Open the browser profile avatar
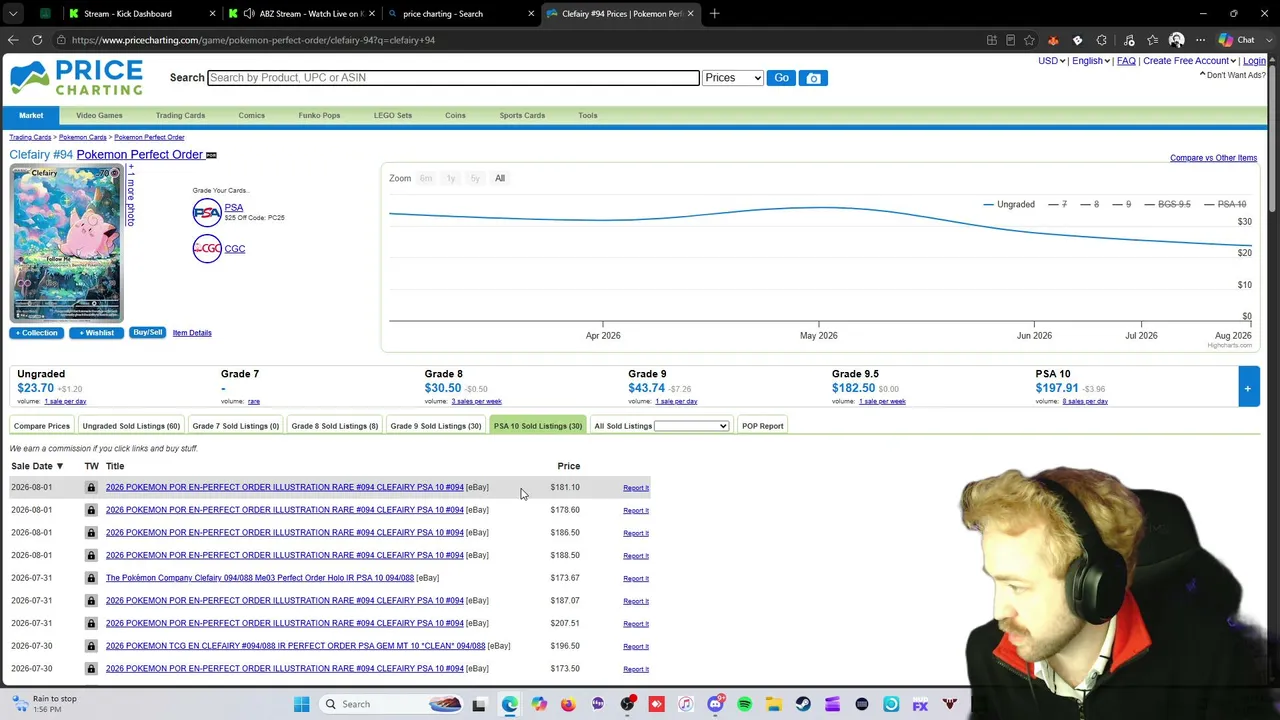Screen dimensions: 1280x720 tap(1176, 40)
